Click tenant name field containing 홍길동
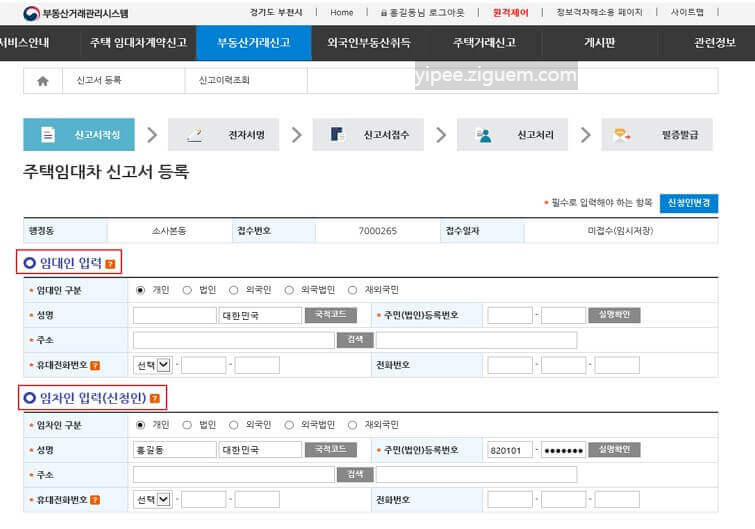The height and width of the screenshot is (529, 755). 175,450
